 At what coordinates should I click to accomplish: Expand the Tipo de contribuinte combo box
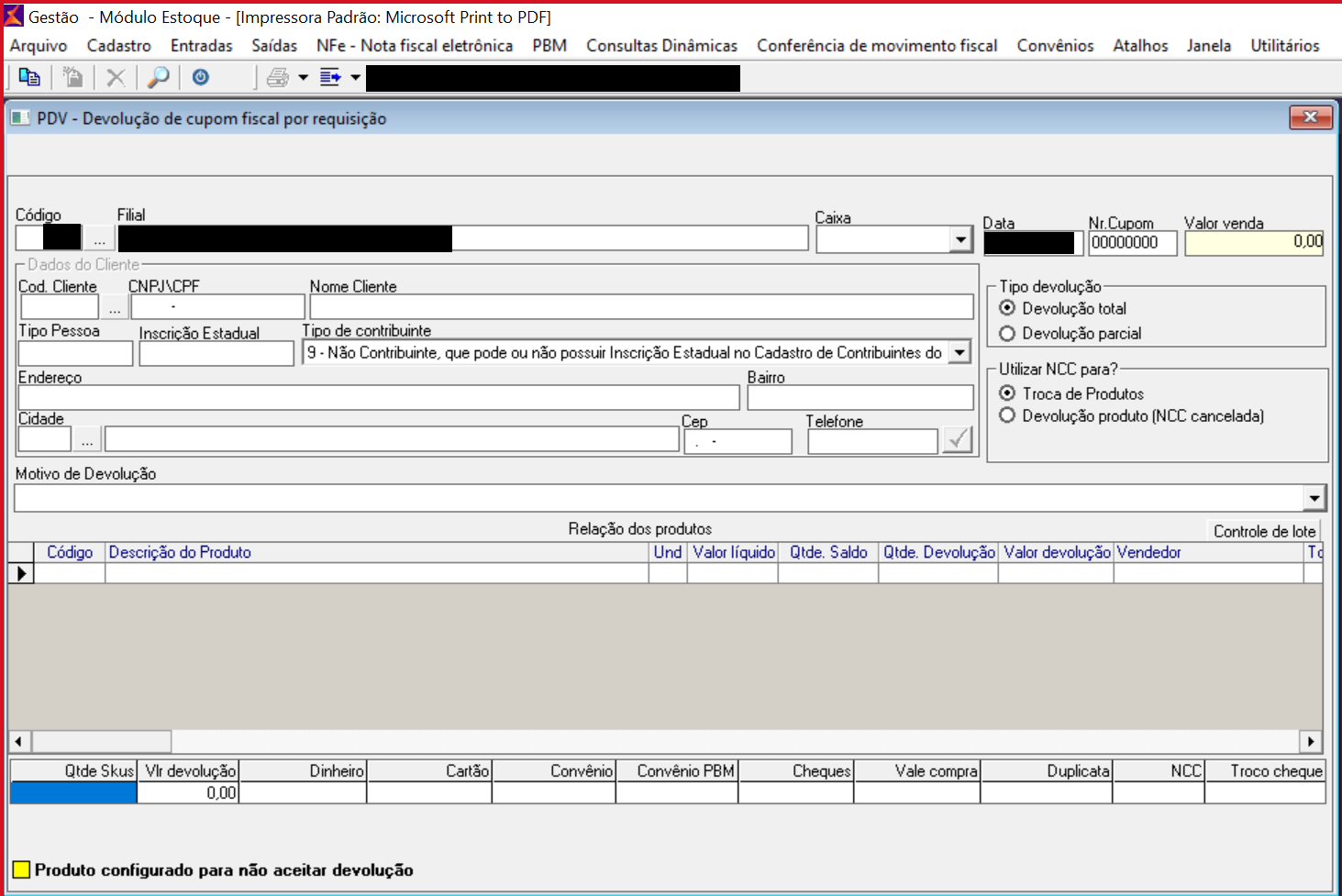click(x=959, y=353)
